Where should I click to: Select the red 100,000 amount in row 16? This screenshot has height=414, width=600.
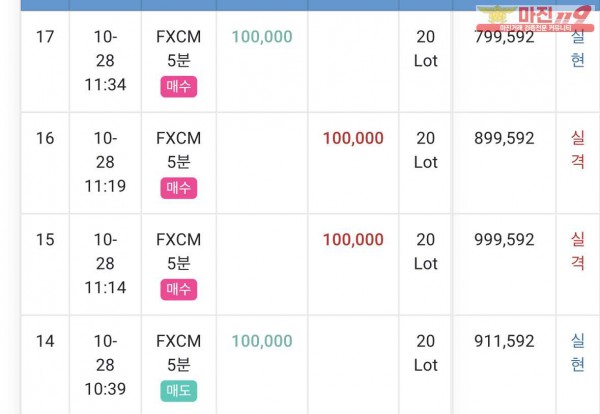coord(353,139)
